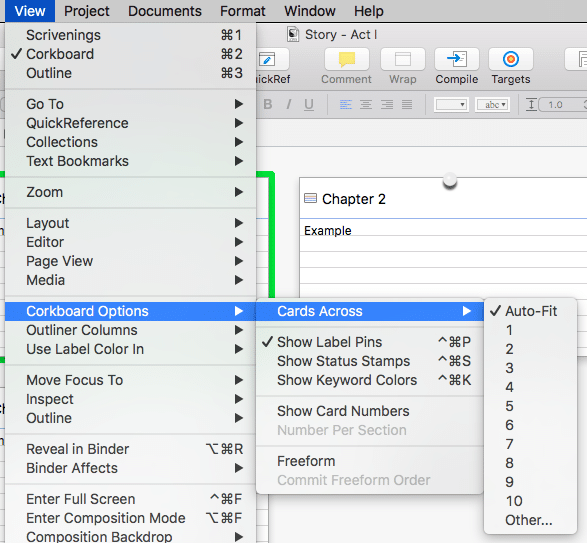The width and height of the screenshot is (587, 543).
Task: Expand the Text Bookmarks submenu
Action: (x=130, y=161)
